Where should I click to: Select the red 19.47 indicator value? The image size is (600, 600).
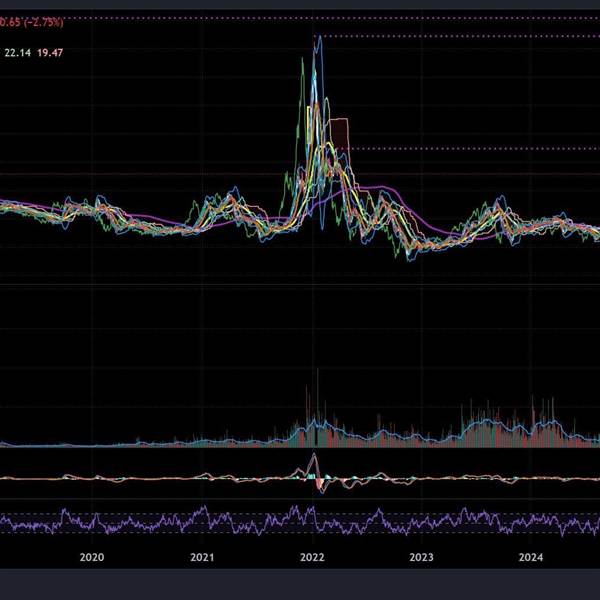point(50,50)
